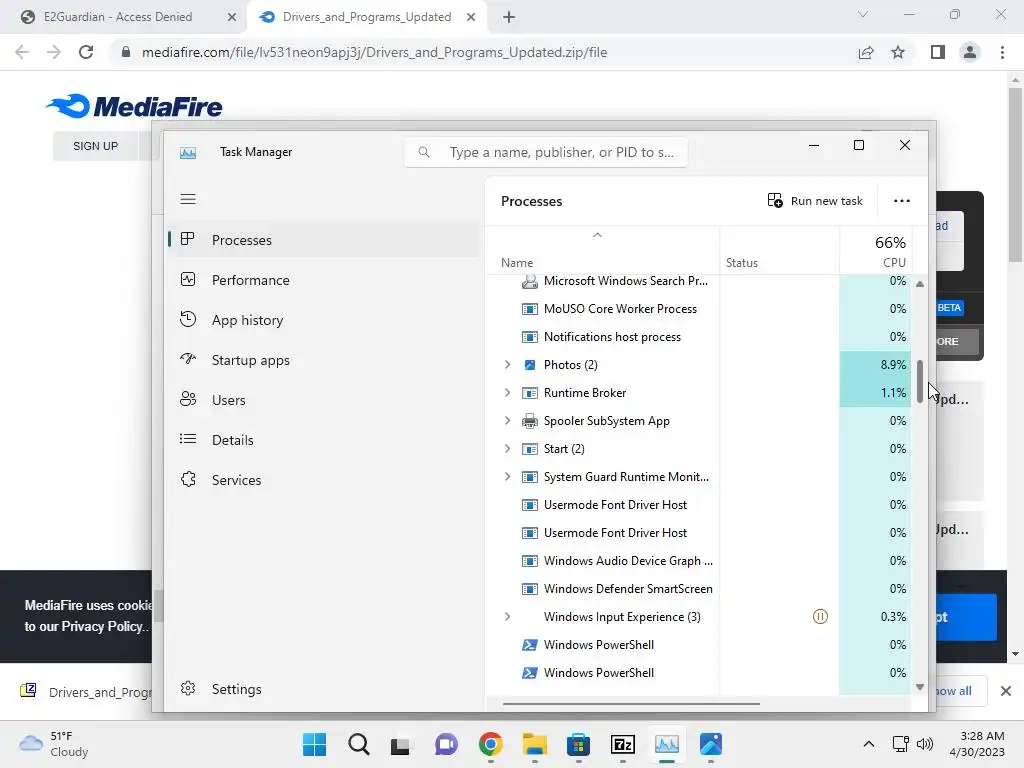Focus the Task Manager search field

(546, 152)
